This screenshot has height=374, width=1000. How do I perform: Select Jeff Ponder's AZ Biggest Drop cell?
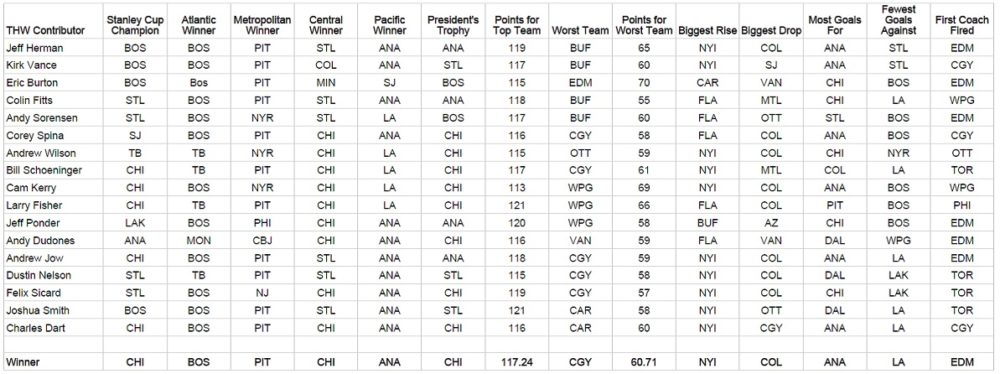tap(771, 223)
